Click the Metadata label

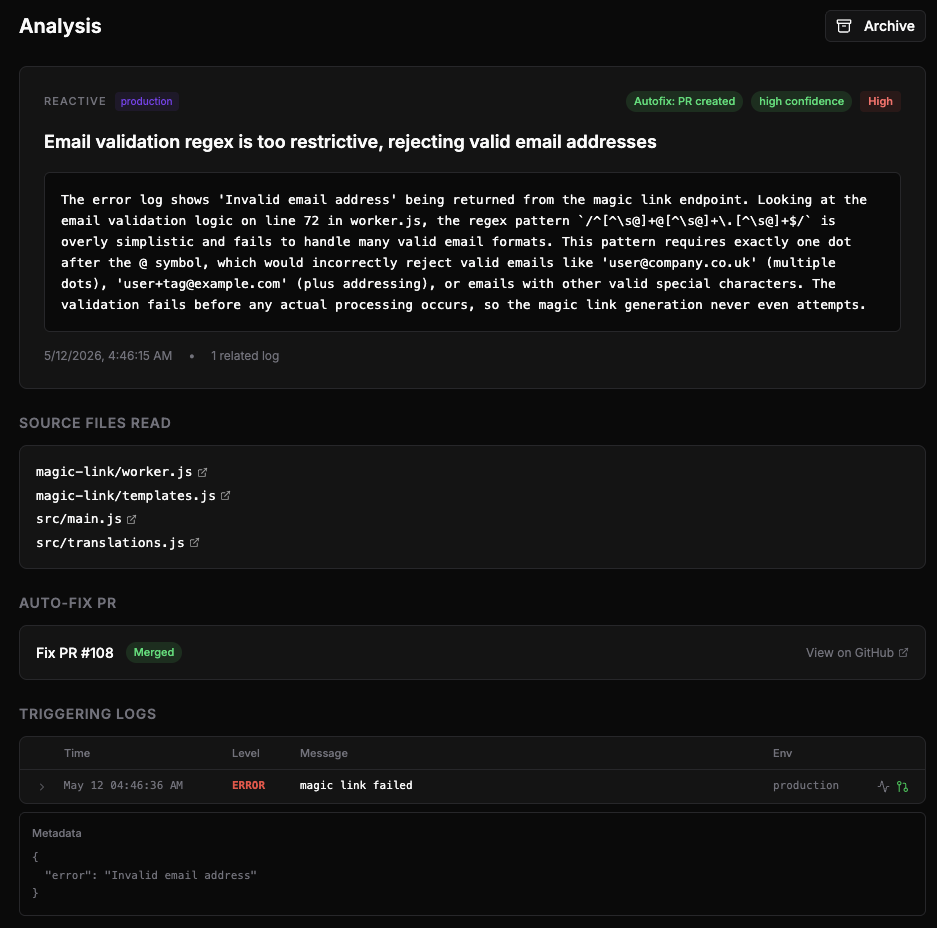(57, 833)
